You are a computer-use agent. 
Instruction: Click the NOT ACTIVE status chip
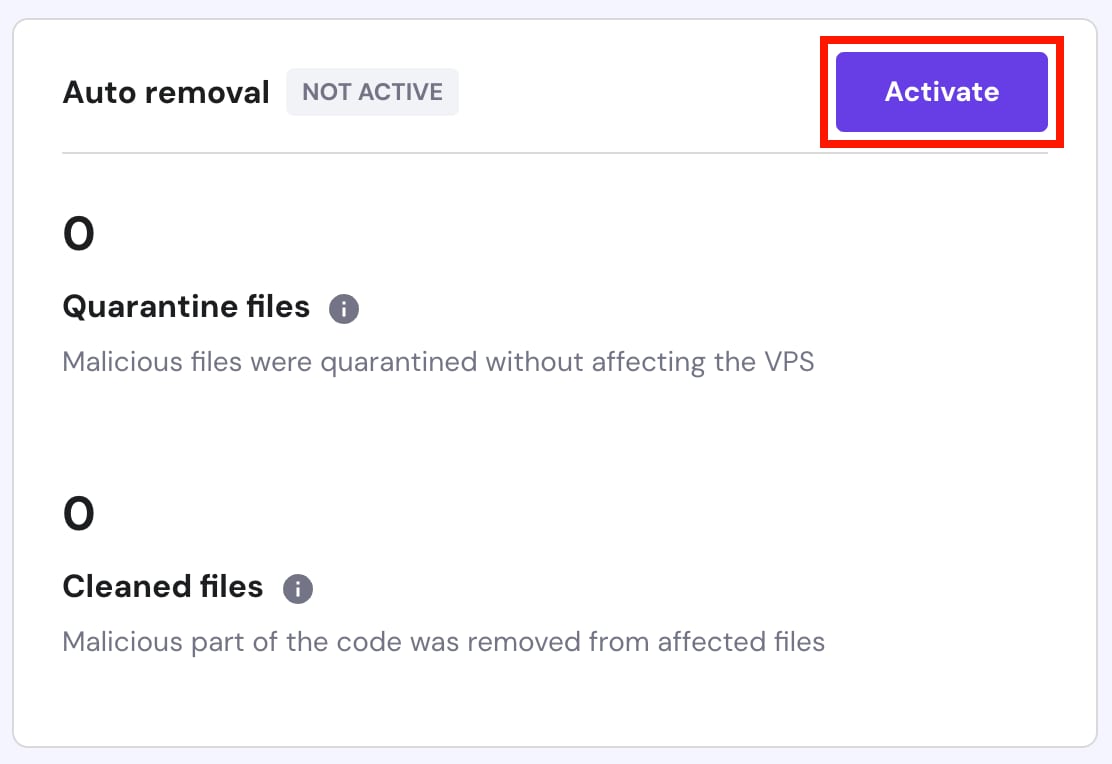372,91
